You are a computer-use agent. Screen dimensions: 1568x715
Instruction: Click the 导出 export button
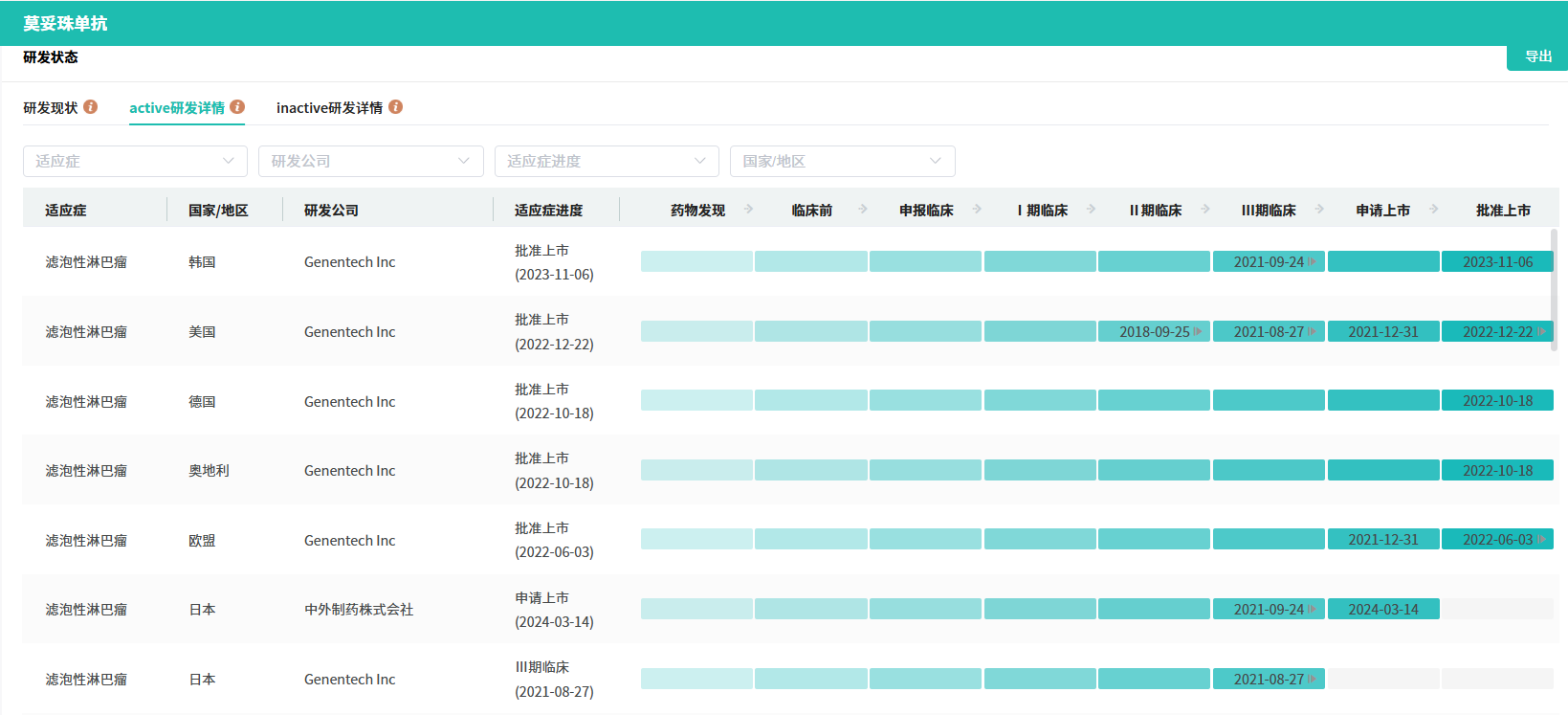[1538, 57]
